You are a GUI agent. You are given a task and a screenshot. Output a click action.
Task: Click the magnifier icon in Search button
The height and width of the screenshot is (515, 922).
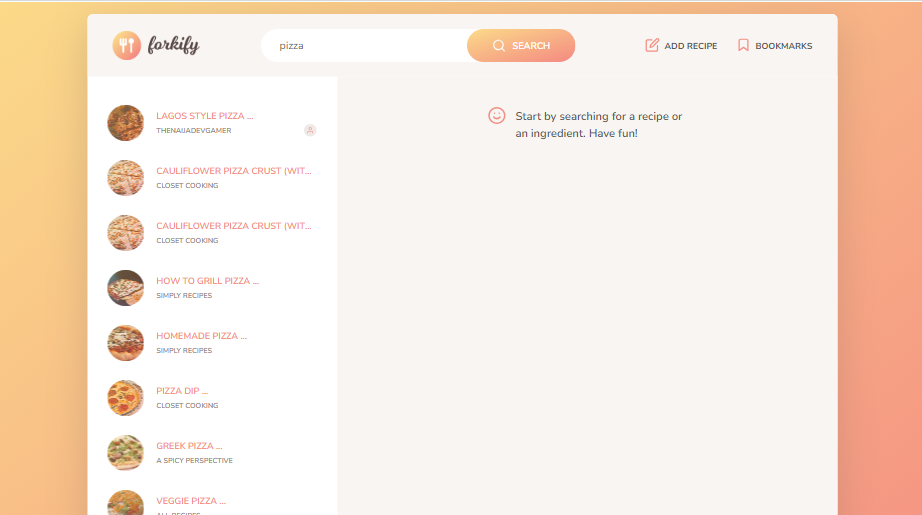pos(499,46)
